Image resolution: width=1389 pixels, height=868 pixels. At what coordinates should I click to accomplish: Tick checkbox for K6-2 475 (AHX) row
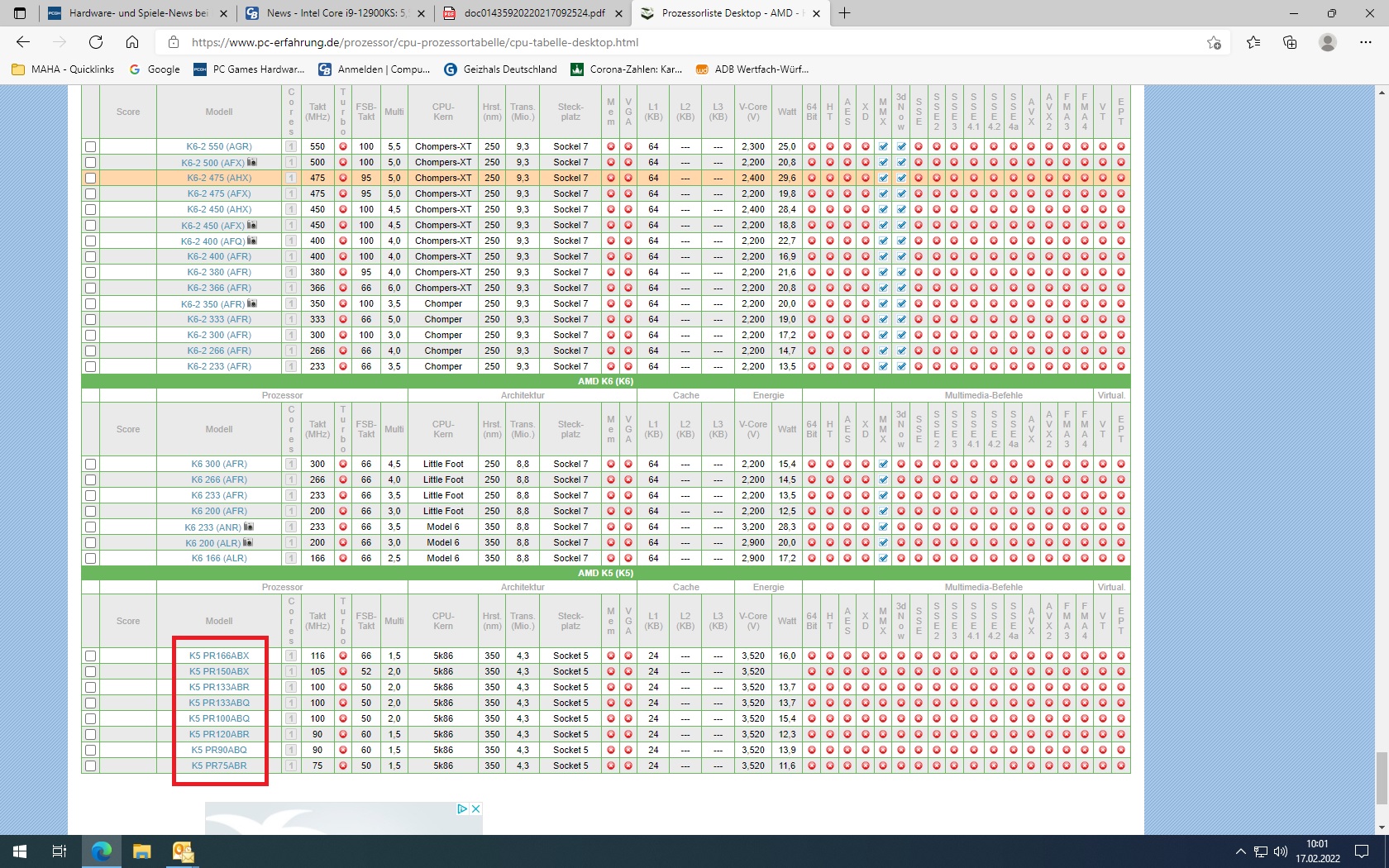90,178
